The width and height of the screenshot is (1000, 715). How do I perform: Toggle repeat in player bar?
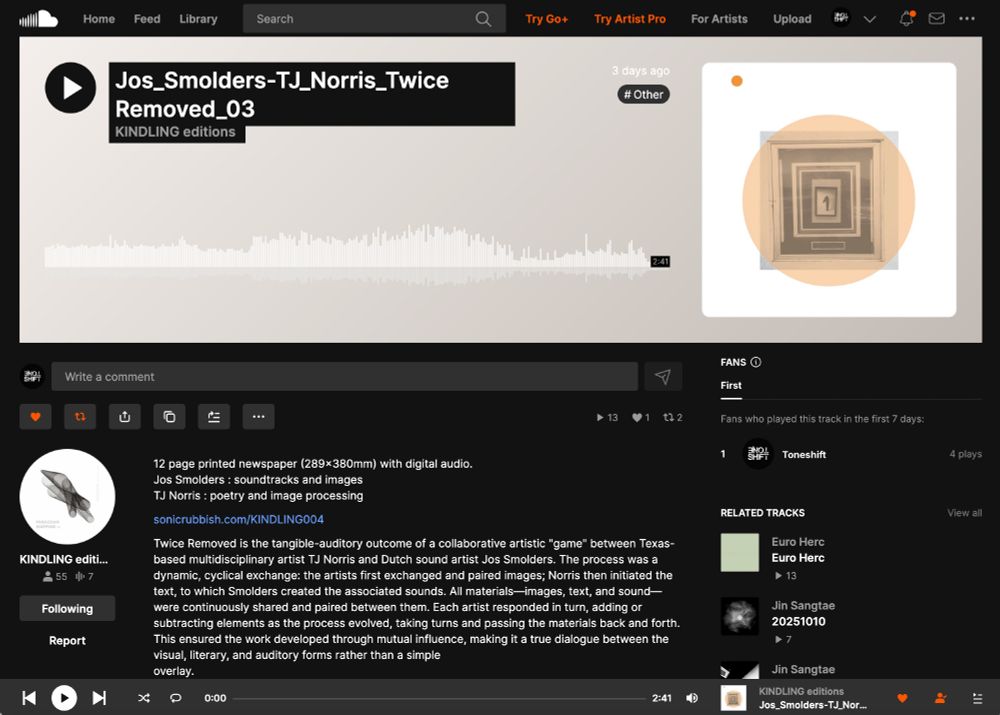(176, 698)
